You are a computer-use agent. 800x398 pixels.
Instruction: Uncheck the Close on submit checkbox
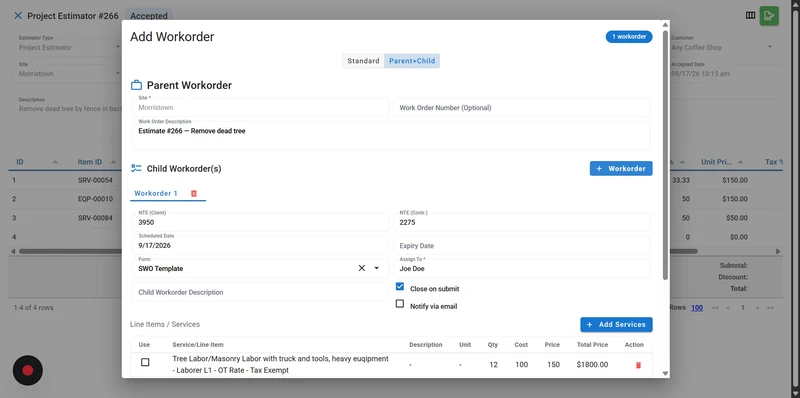(400, 287)
